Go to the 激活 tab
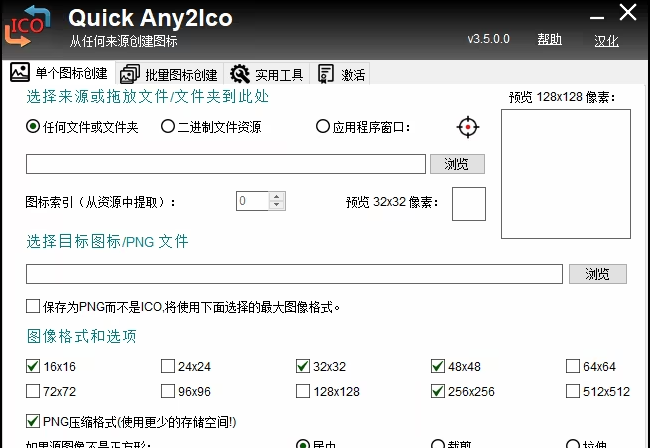The width and height of the screenshot is (650, 448). 342,75
